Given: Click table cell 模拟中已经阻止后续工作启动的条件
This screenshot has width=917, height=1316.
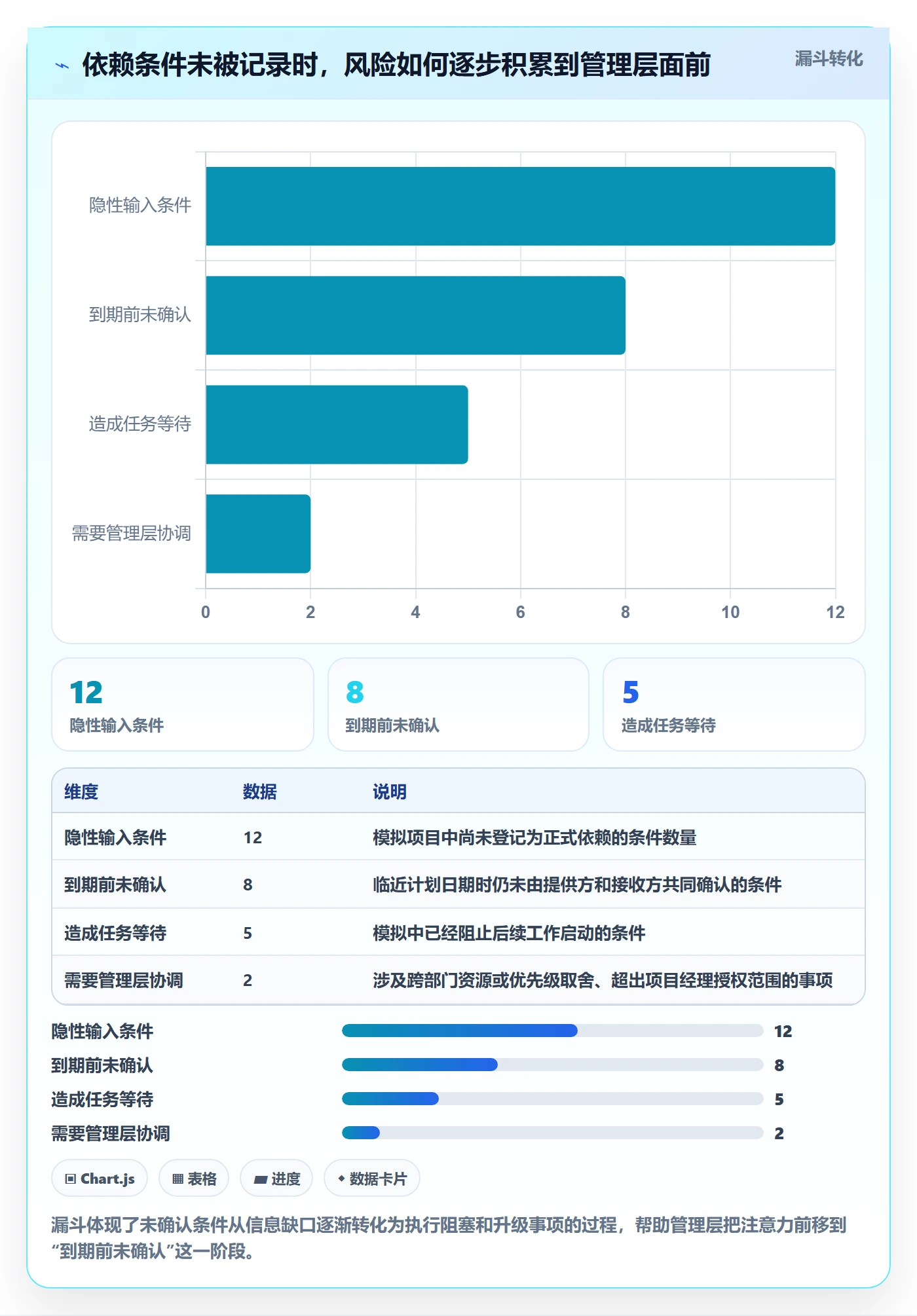Looking at the screenshot, I should tap(509, 933).
